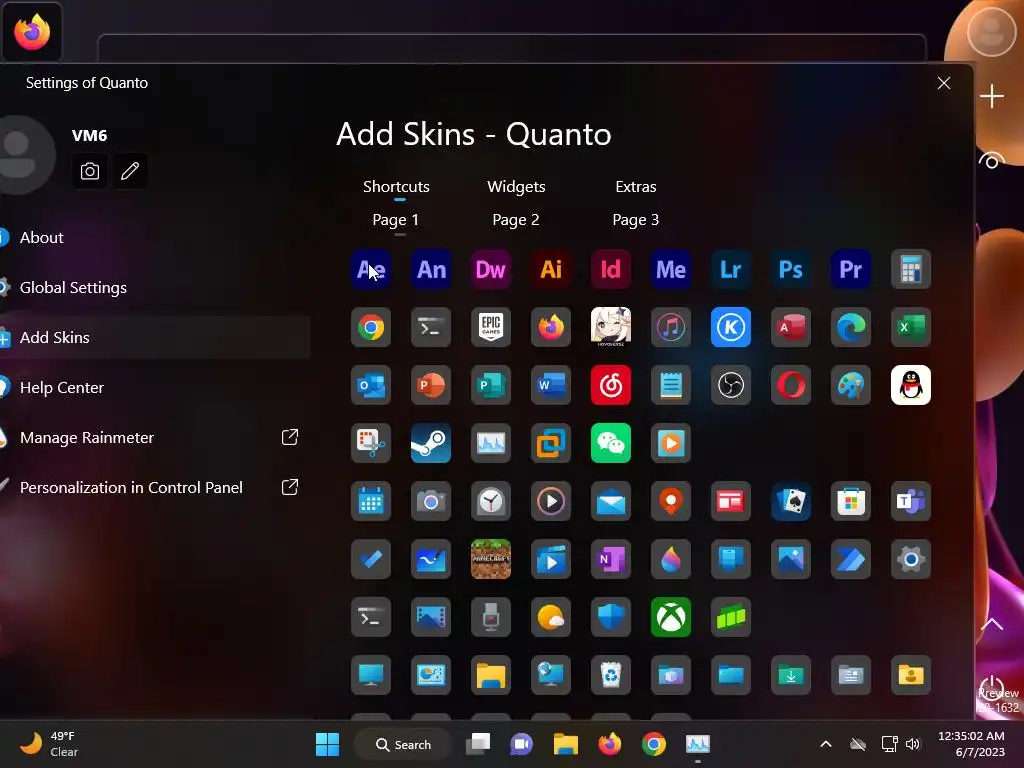Viewport: 1024px width, 768px height.
Task: Pick the Maps location pin shortcut
Action: 671,501
